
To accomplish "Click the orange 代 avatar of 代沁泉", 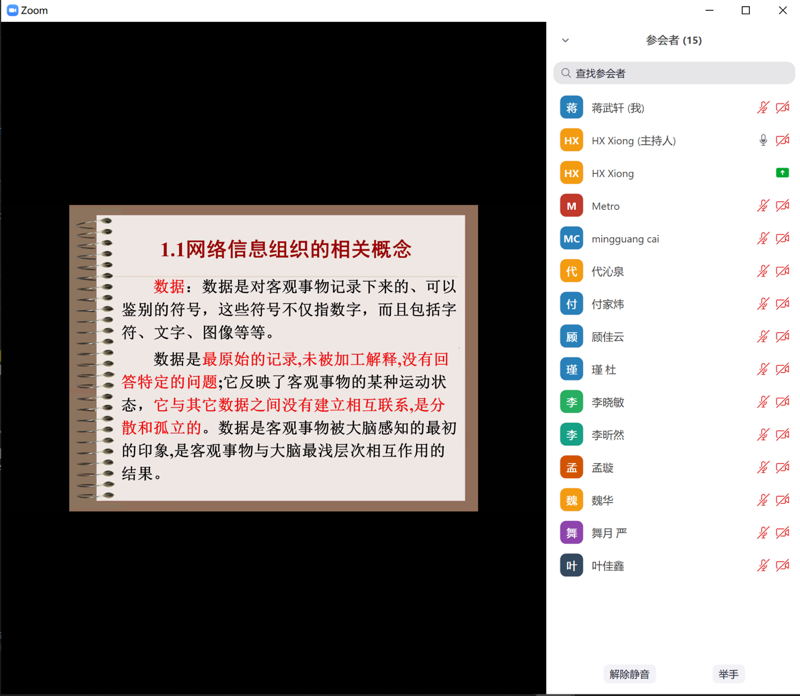I will pyautogui.click(x=571, y=271).
